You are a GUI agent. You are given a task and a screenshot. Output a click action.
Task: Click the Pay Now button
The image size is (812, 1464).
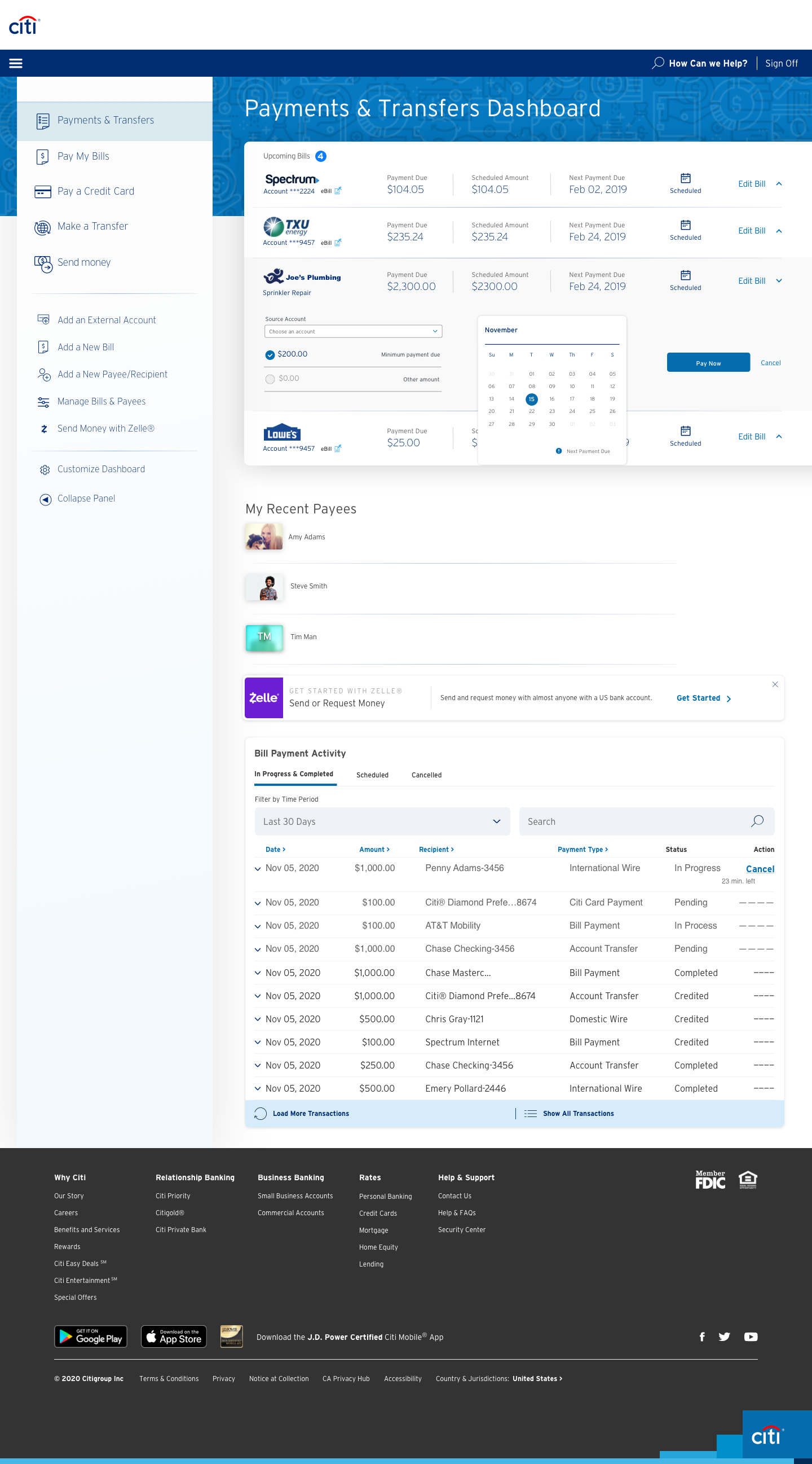708,363
